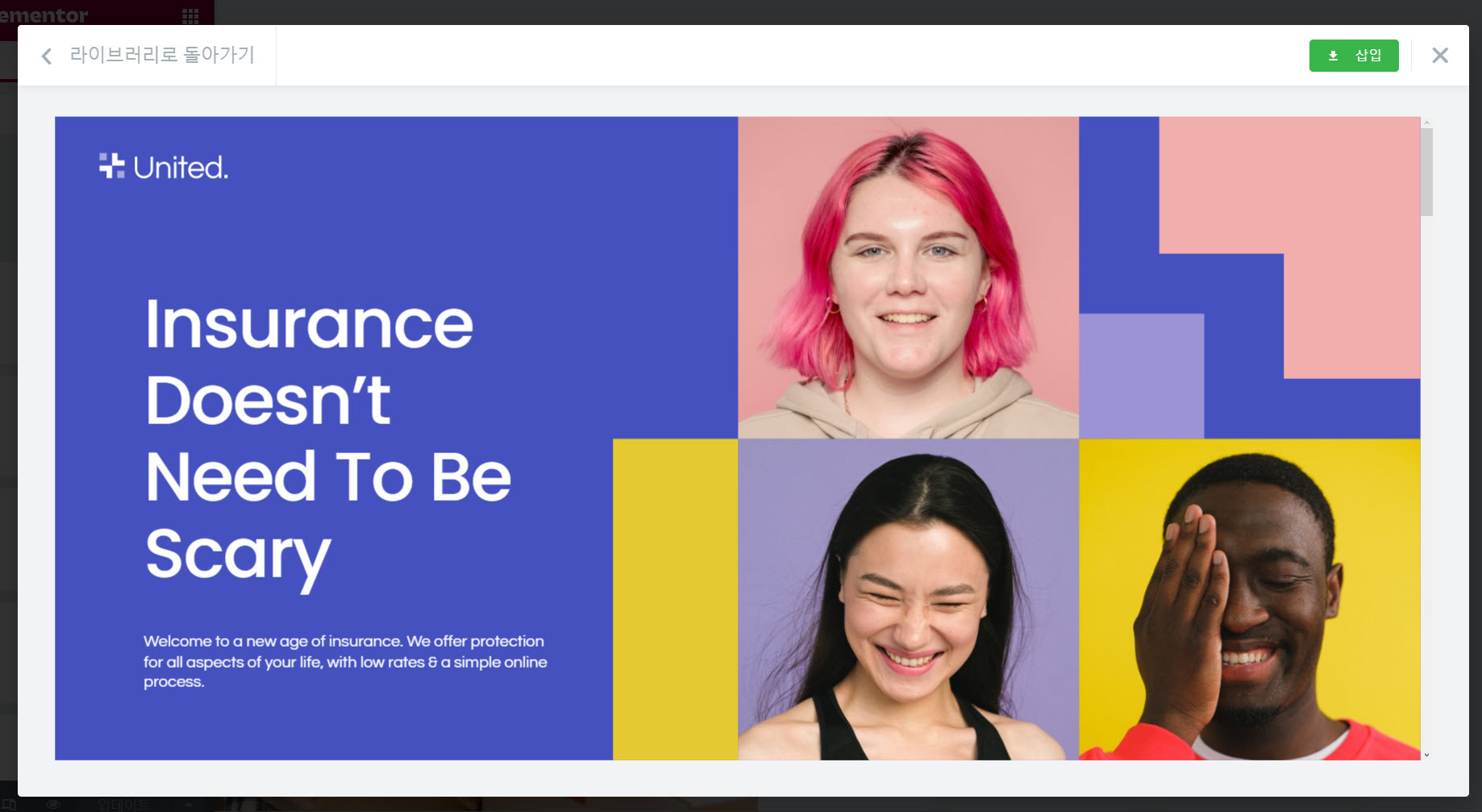Click the United logo in preview

click(164, 167)
